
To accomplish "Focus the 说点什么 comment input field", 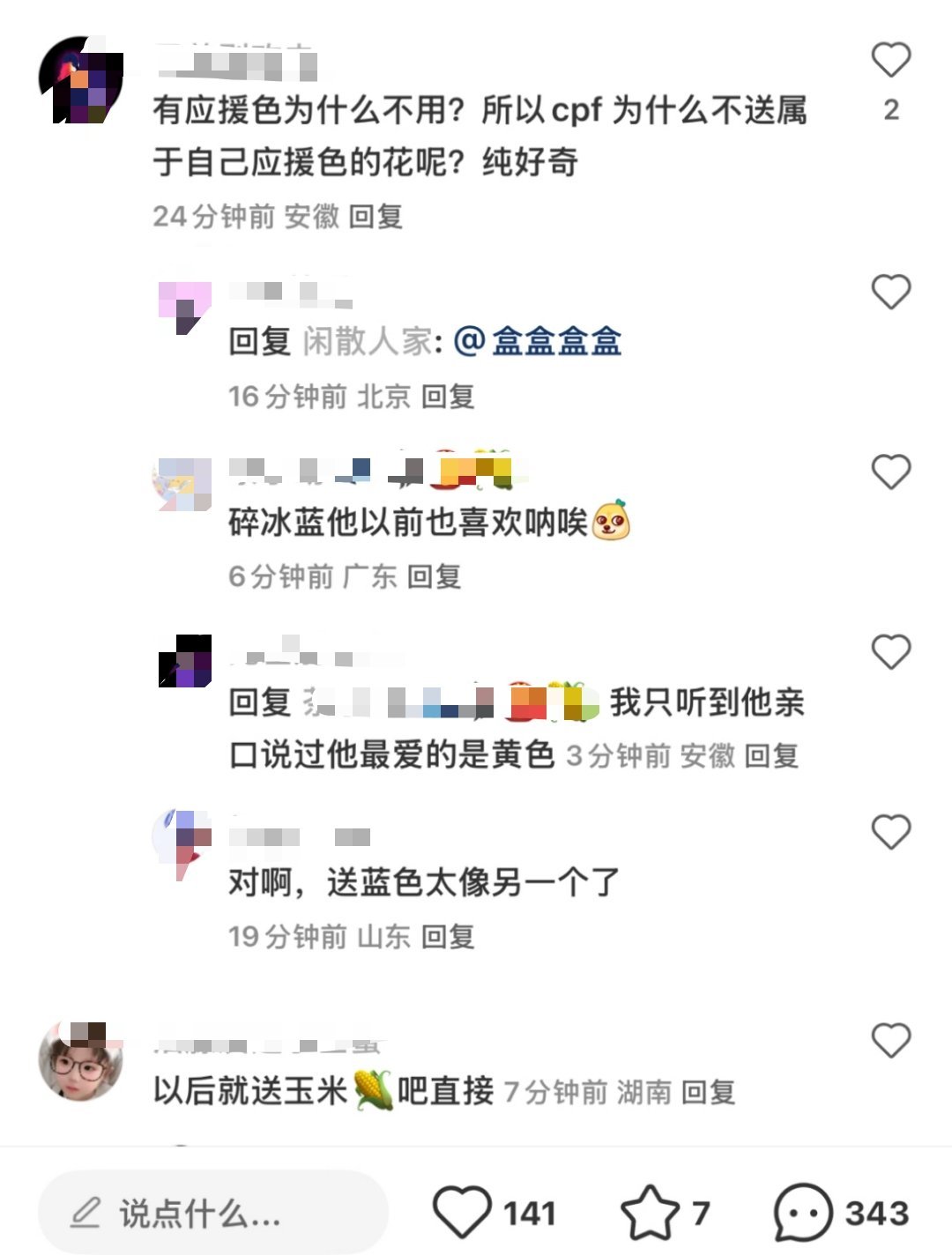I will 213,1213.
